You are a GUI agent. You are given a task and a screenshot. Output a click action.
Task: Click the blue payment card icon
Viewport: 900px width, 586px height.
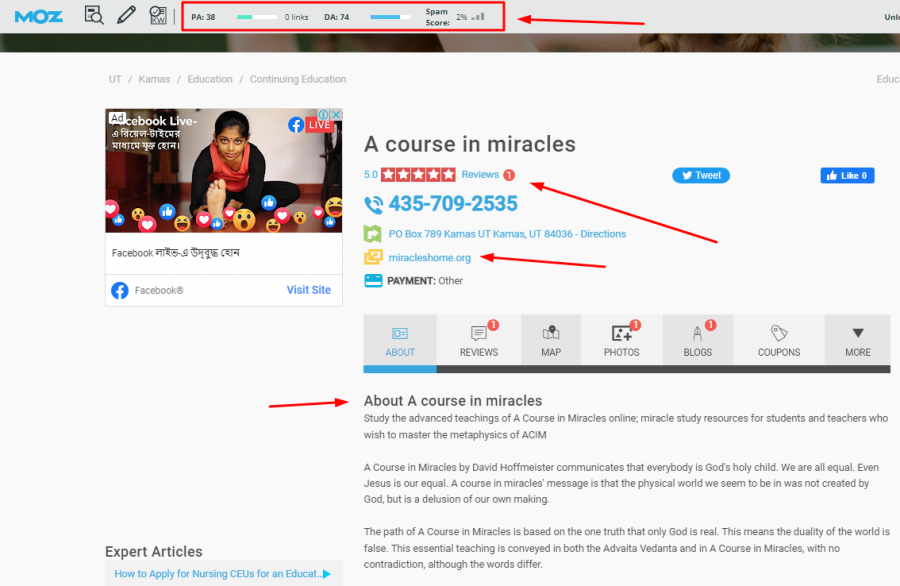pyautogui.click(x=373, y=281)
